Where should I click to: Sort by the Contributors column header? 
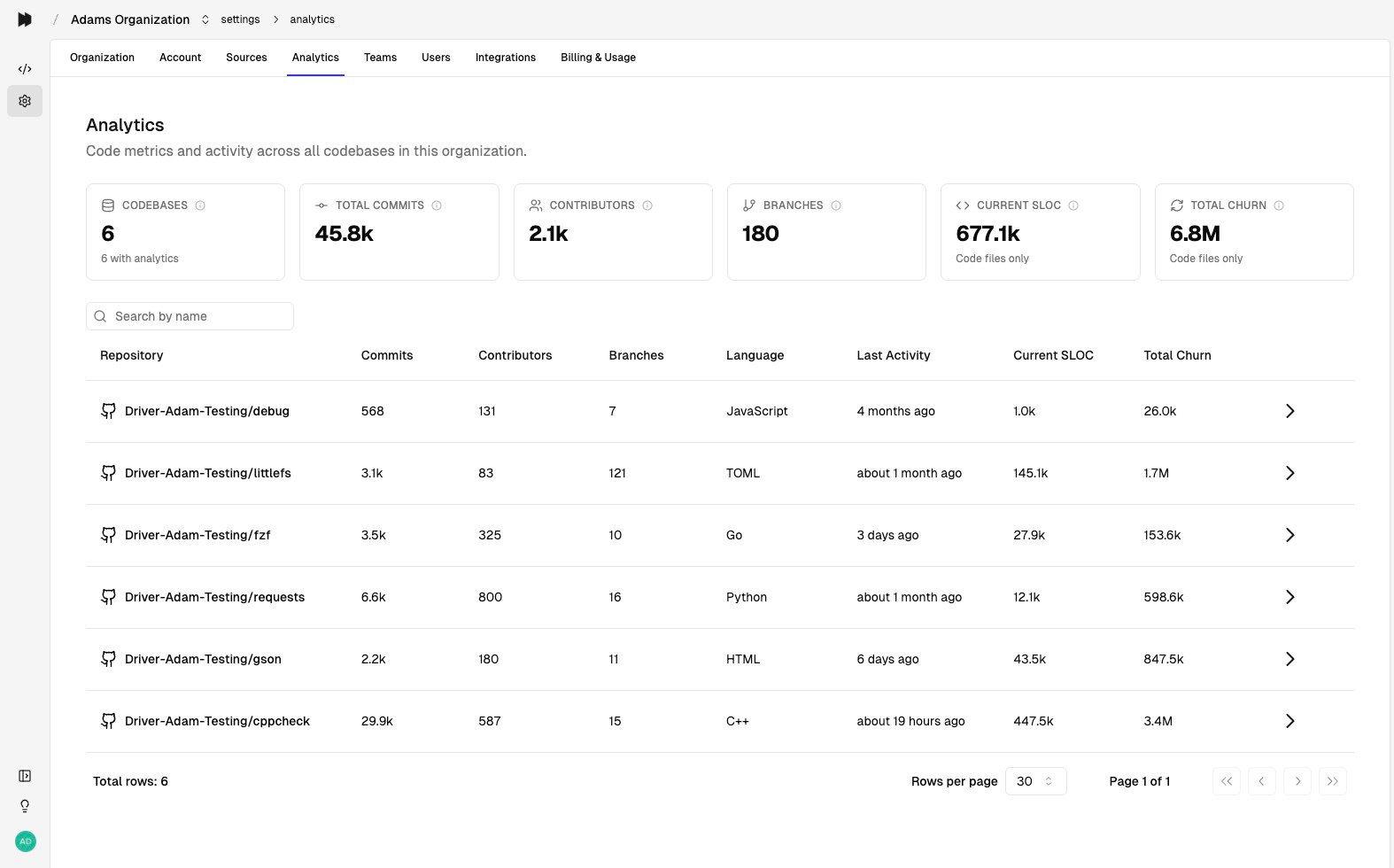515,355
